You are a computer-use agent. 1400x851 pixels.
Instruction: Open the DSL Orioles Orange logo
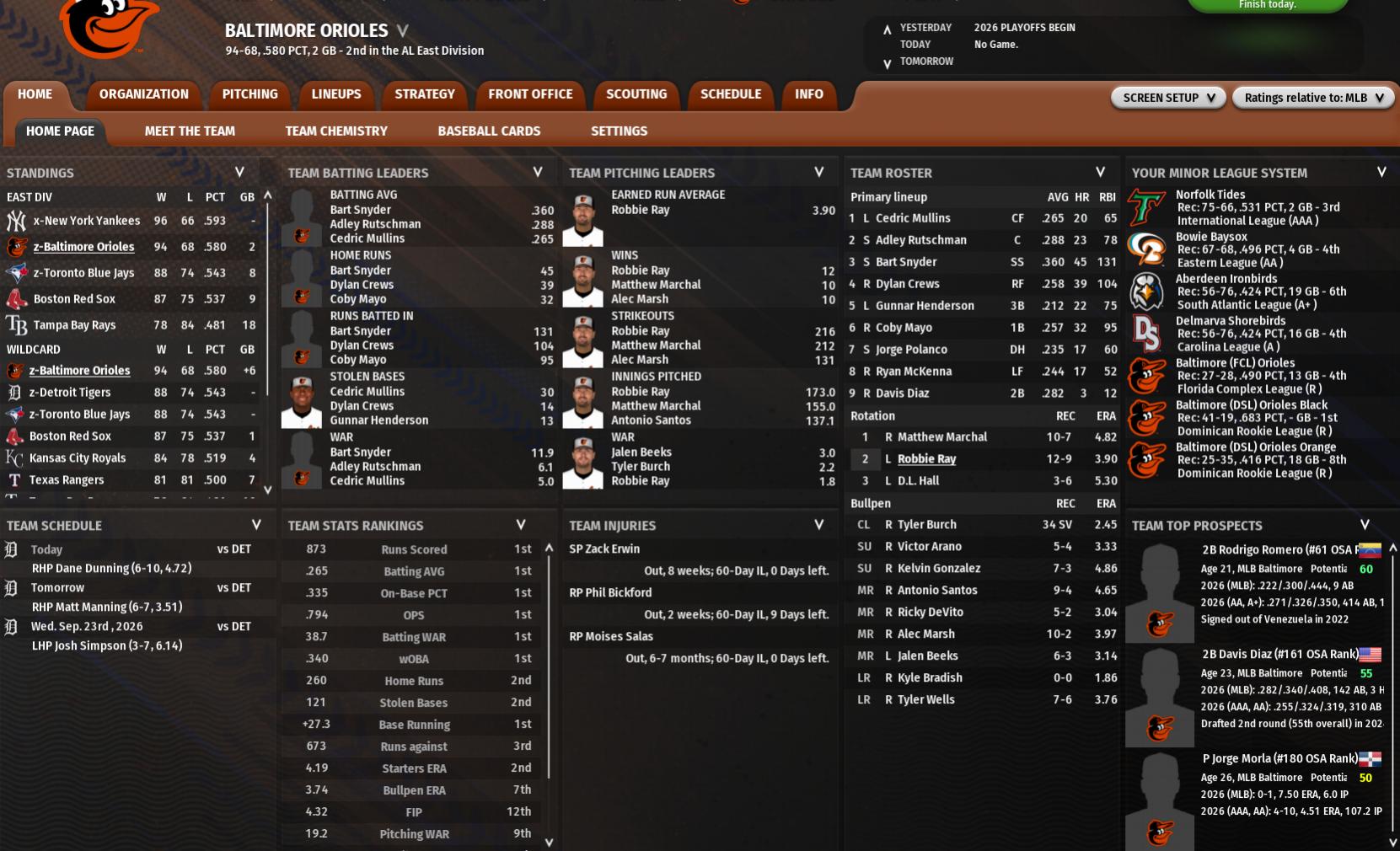1147,460
